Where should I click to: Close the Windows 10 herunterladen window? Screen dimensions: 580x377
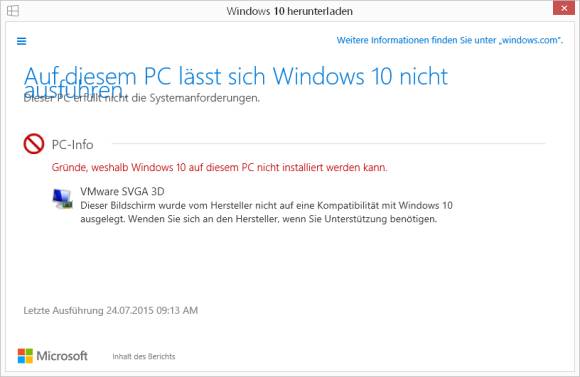(564, 8)
